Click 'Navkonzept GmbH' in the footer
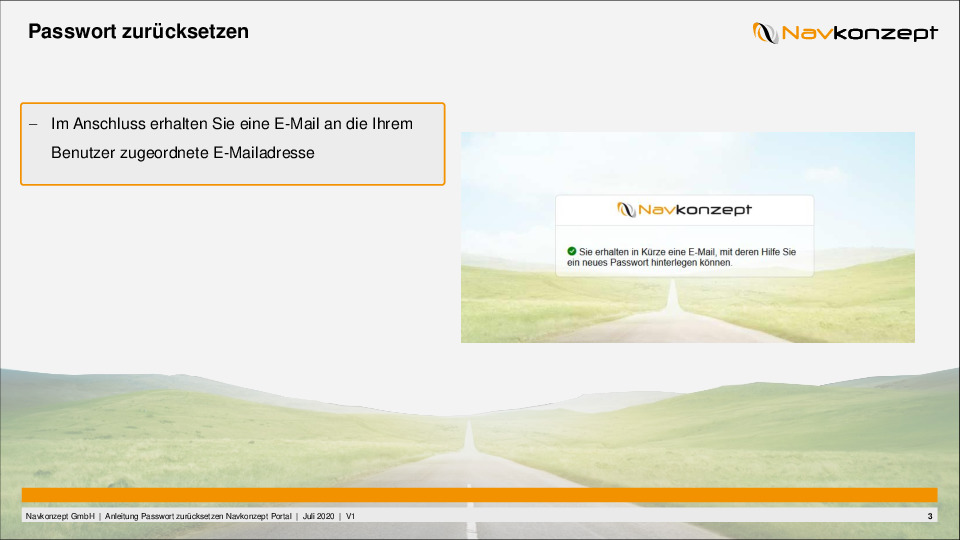This screenshot has width=960, height=540. pos(60,516)
